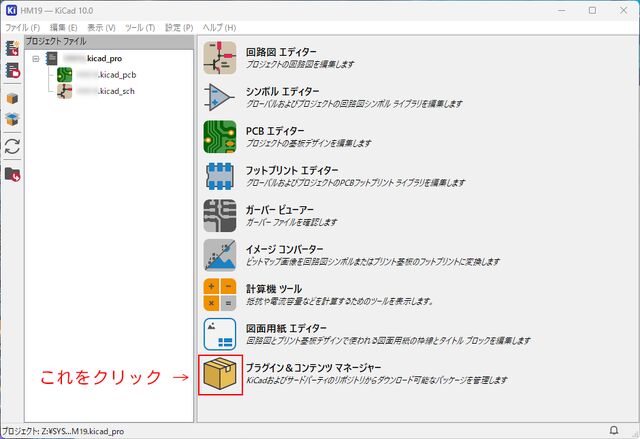Click the open project icon in left toolbar
Screen dimensions: 640x439
click(x=12, y=70)
